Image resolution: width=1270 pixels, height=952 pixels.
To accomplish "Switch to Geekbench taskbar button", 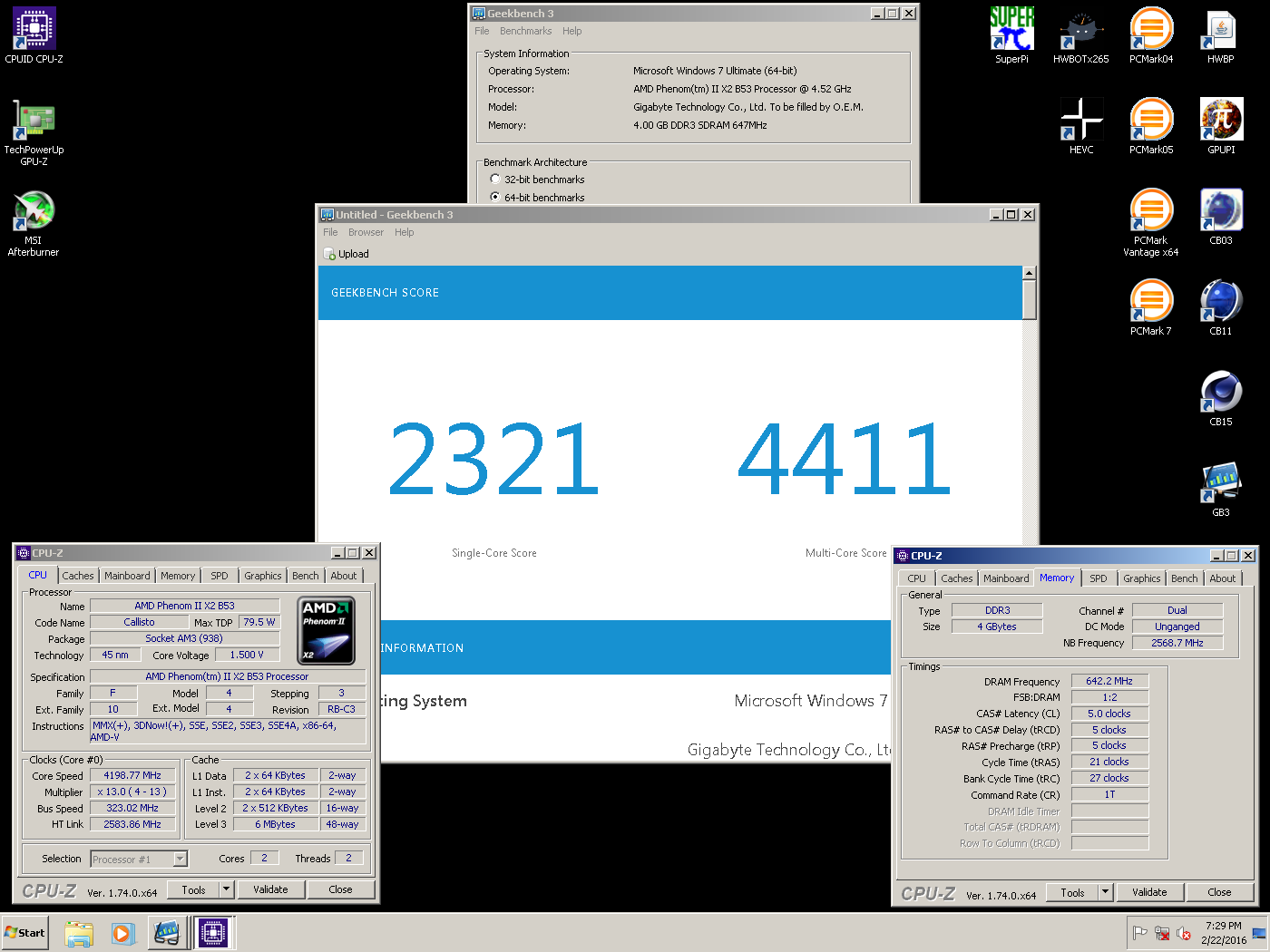I will (x=167, y=933).
